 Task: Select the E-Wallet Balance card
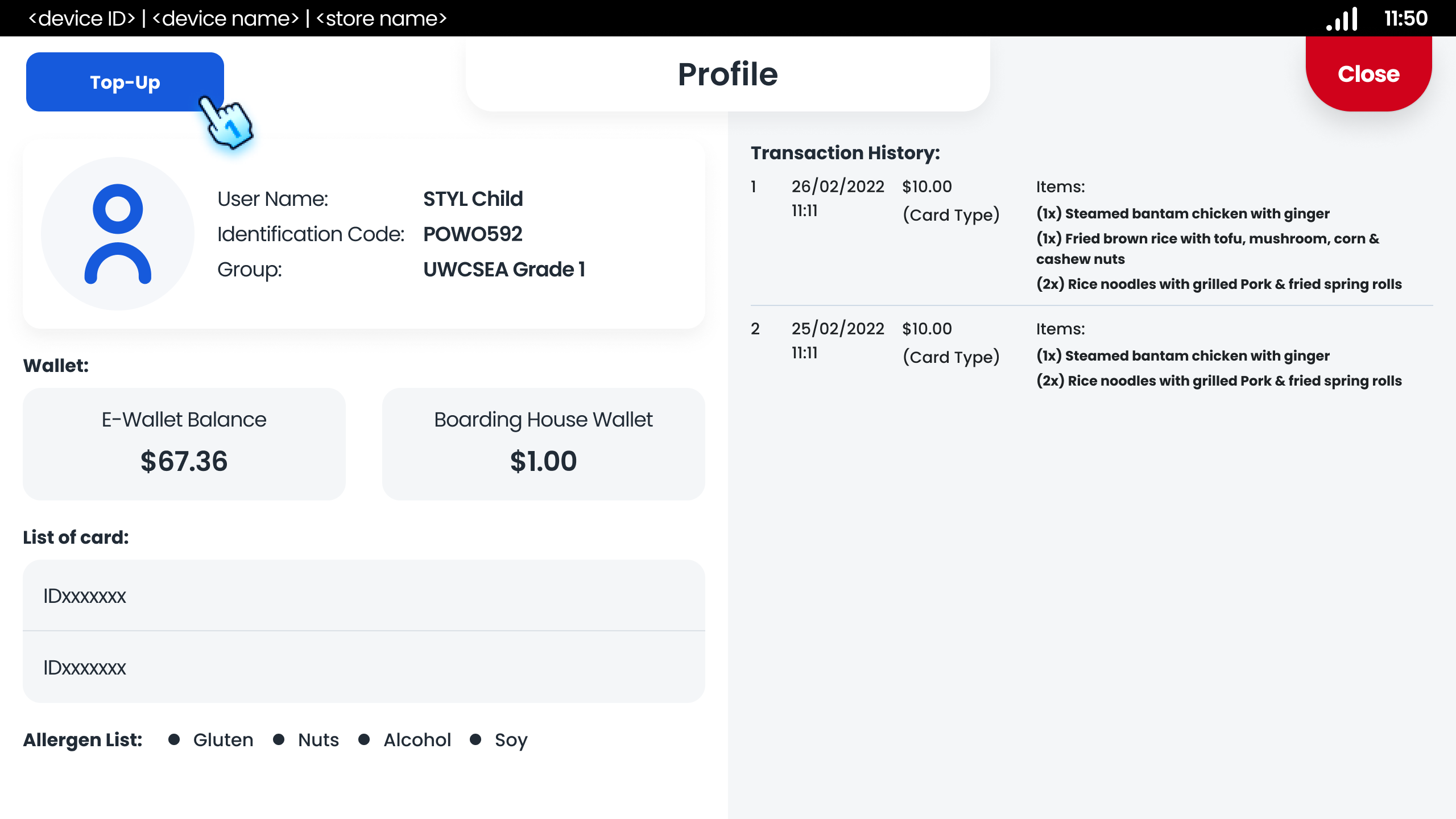(x=184, y=444)
